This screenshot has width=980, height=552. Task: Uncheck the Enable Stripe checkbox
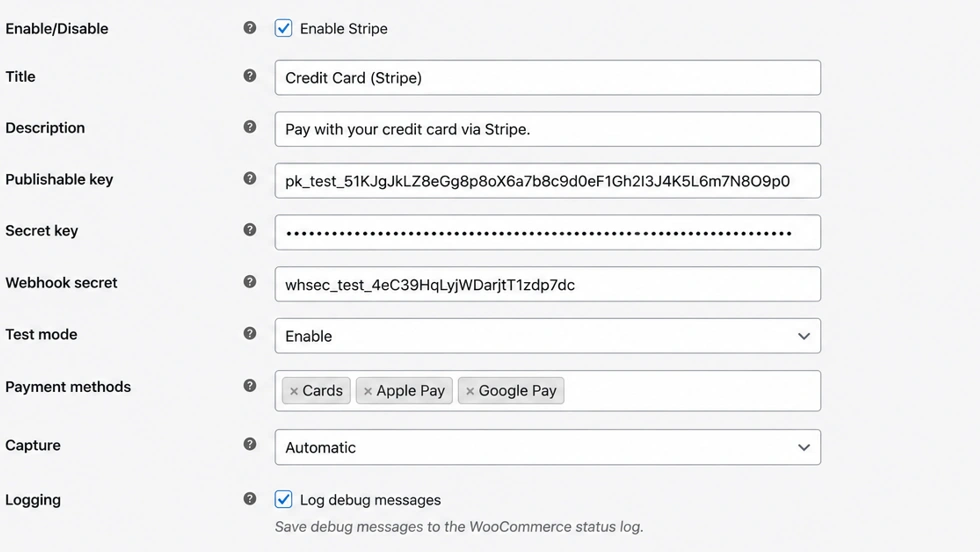pyautogui.click(x=283, y=28)
